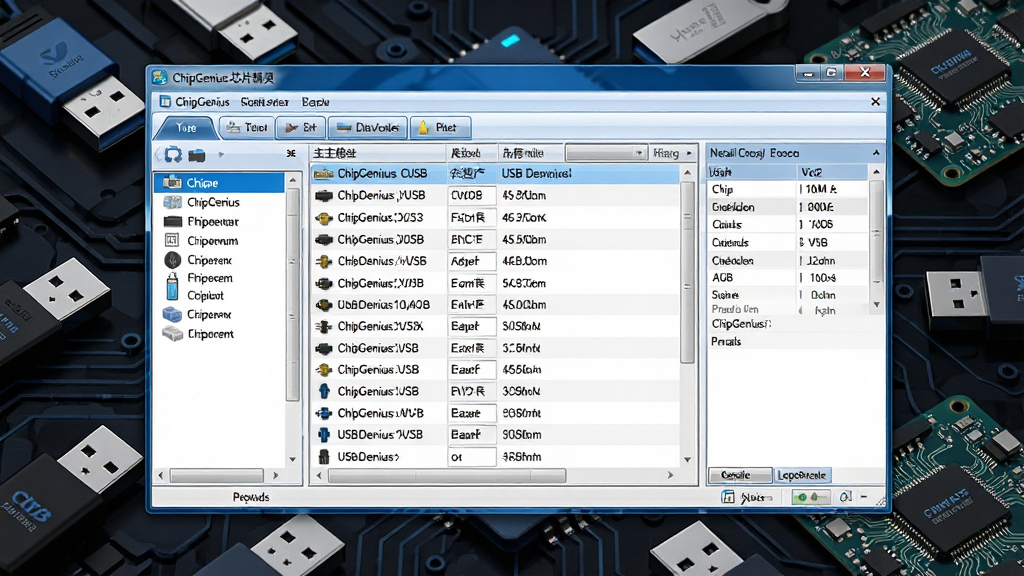Switch to the DiaVolte tab
The width and height of the screenshot is (1024, 576).
click(x=368, y=127)
